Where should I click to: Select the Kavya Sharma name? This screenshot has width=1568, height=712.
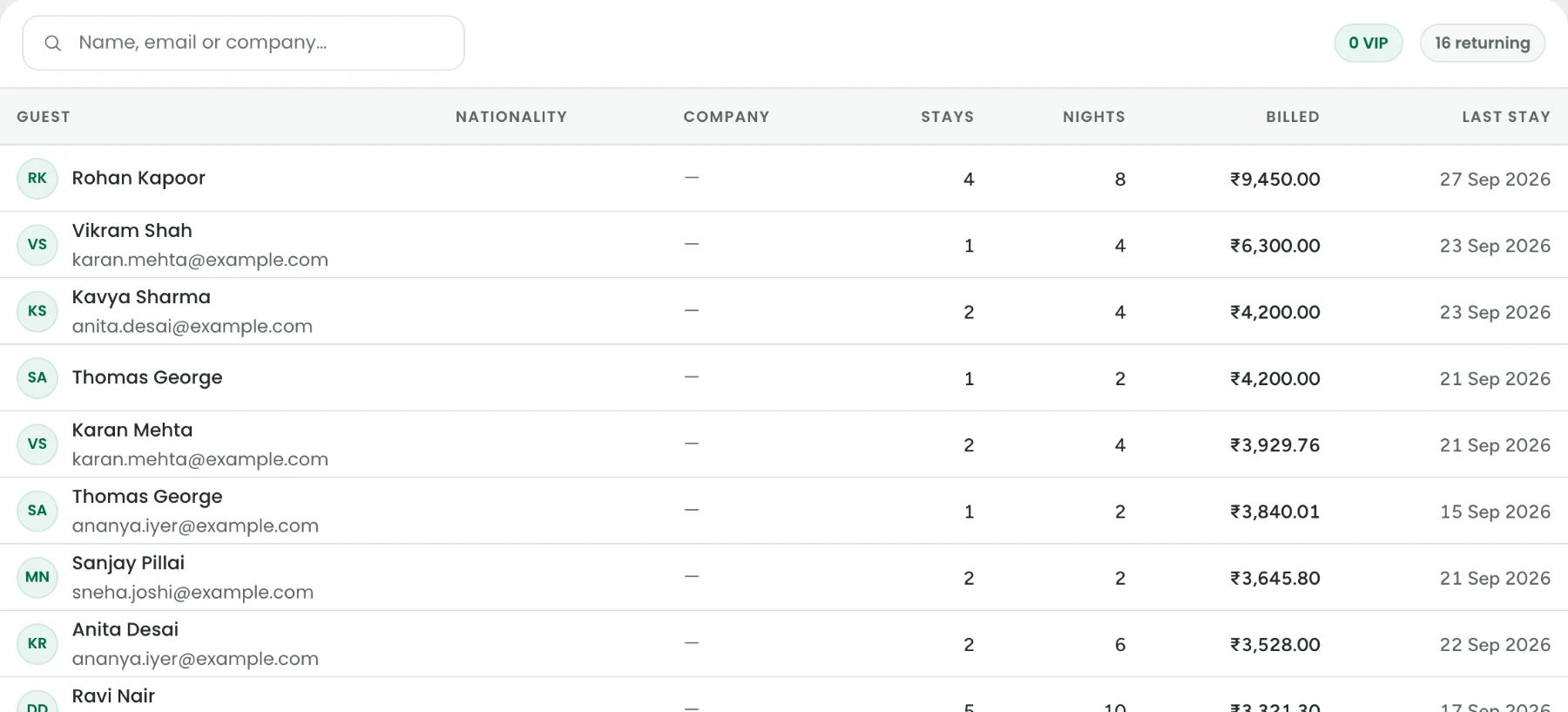point(141,297)
